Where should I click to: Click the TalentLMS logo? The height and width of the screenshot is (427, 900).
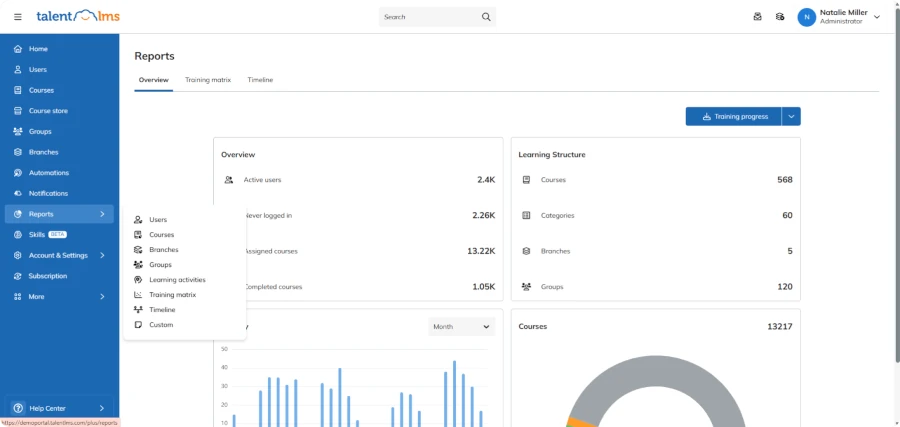point(77,17)
